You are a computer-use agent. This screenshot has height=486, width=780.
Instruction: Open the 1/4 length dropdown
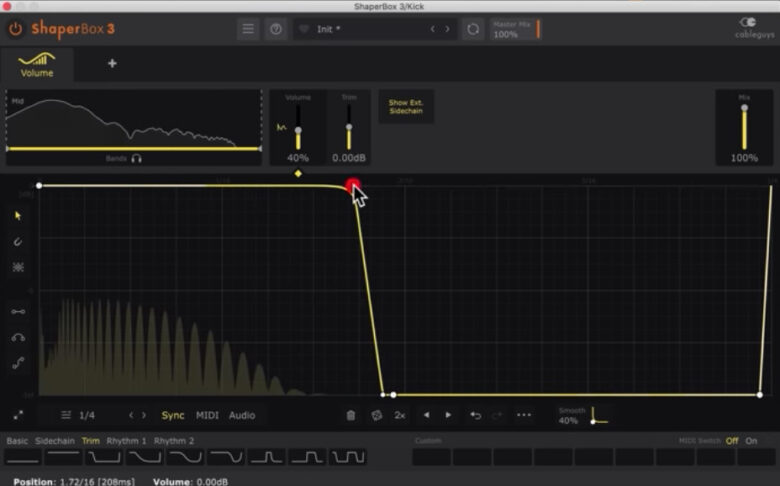coord(87,415)
